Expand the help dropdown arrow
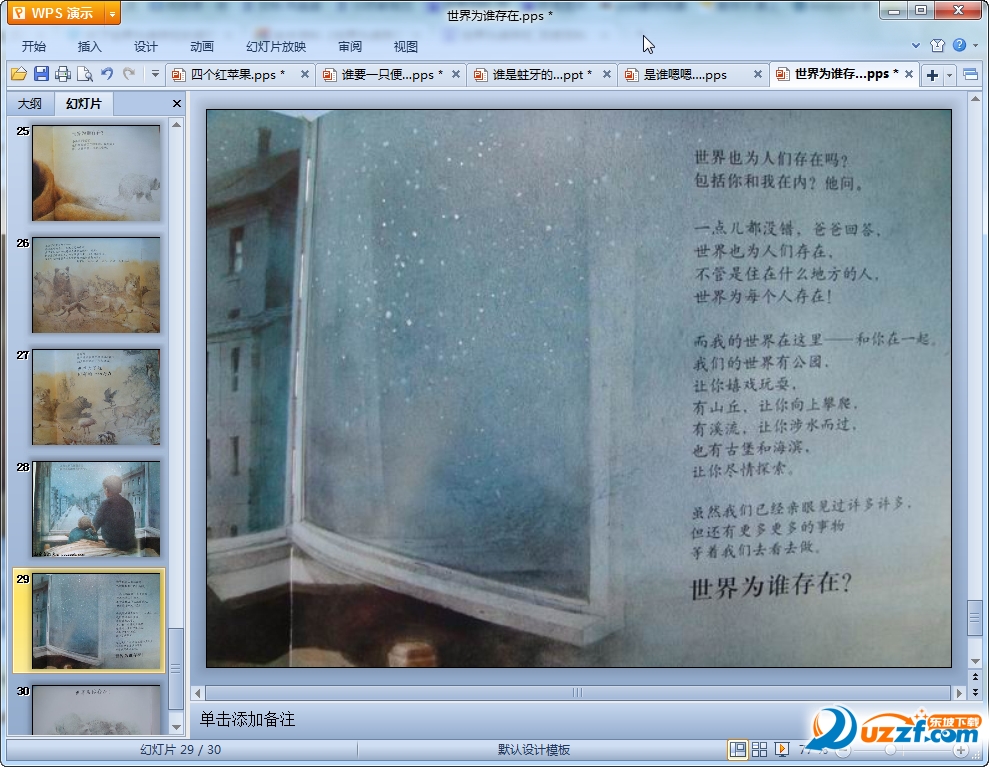Screen dimensions: 989x767 click(x=976, y=45)
